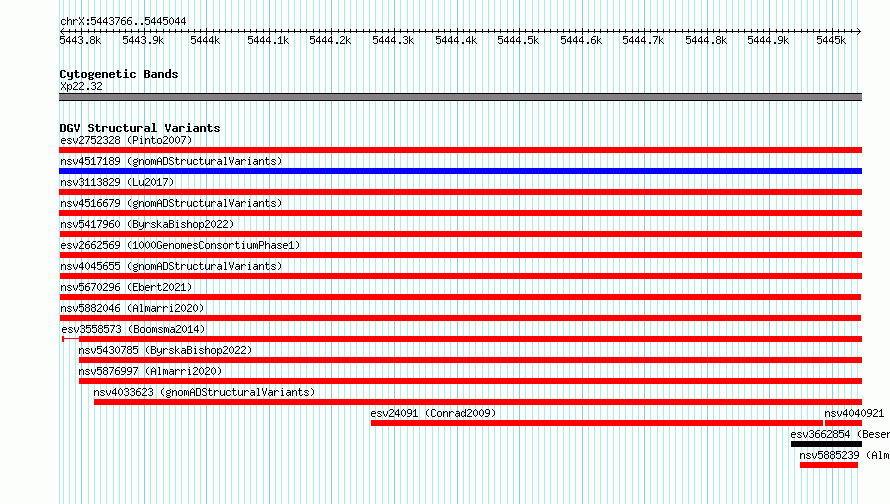The height and width of the screenshot is (504, 890).
Task: Click the red bar under nsv5417960
Action: [460, 234]
